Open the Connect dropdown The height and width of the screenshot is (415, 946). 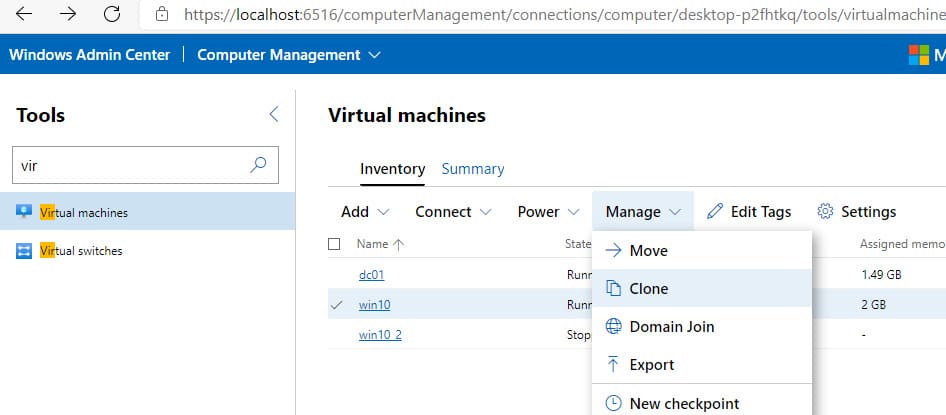(x=454, y=212)
